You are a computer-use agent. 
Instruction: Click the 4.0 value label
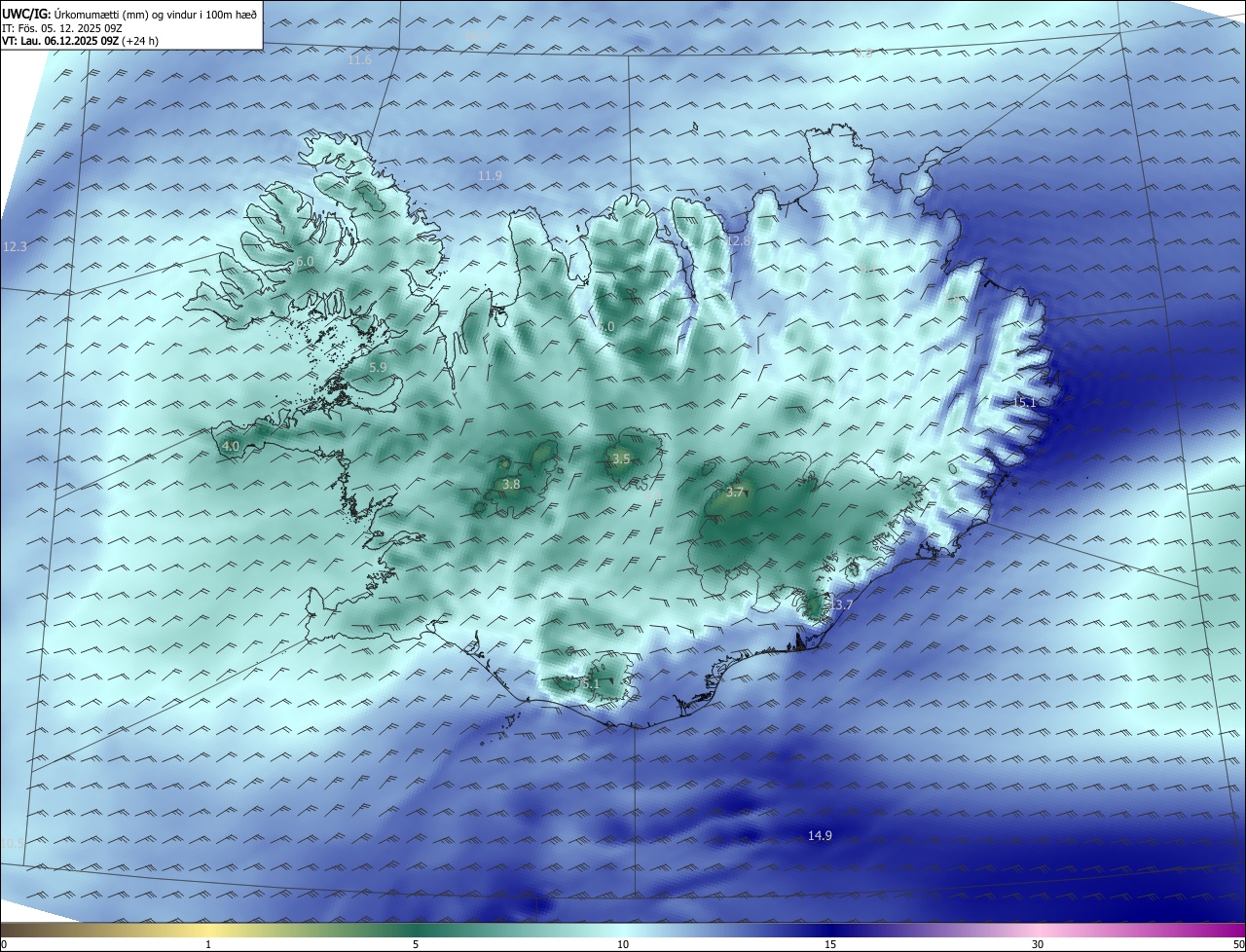click(x=231, y=447)
